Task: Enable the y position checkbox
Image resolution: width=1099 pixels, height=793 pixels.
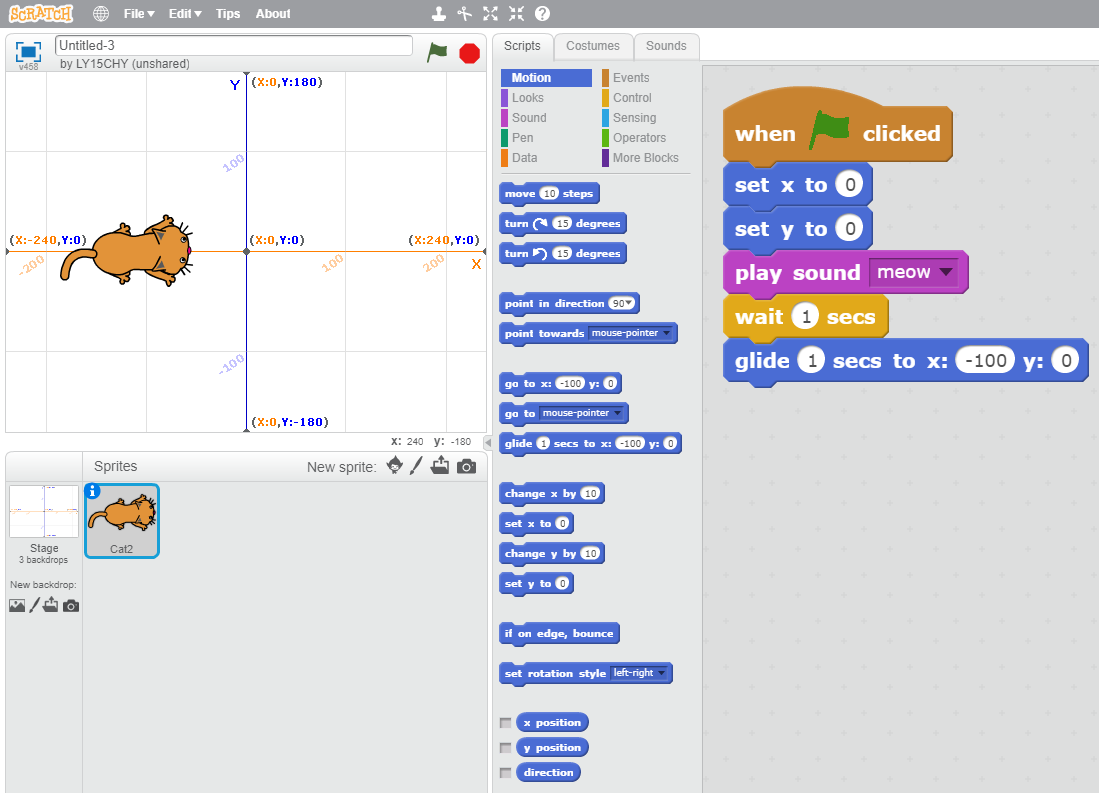Action: coord(506,748)
